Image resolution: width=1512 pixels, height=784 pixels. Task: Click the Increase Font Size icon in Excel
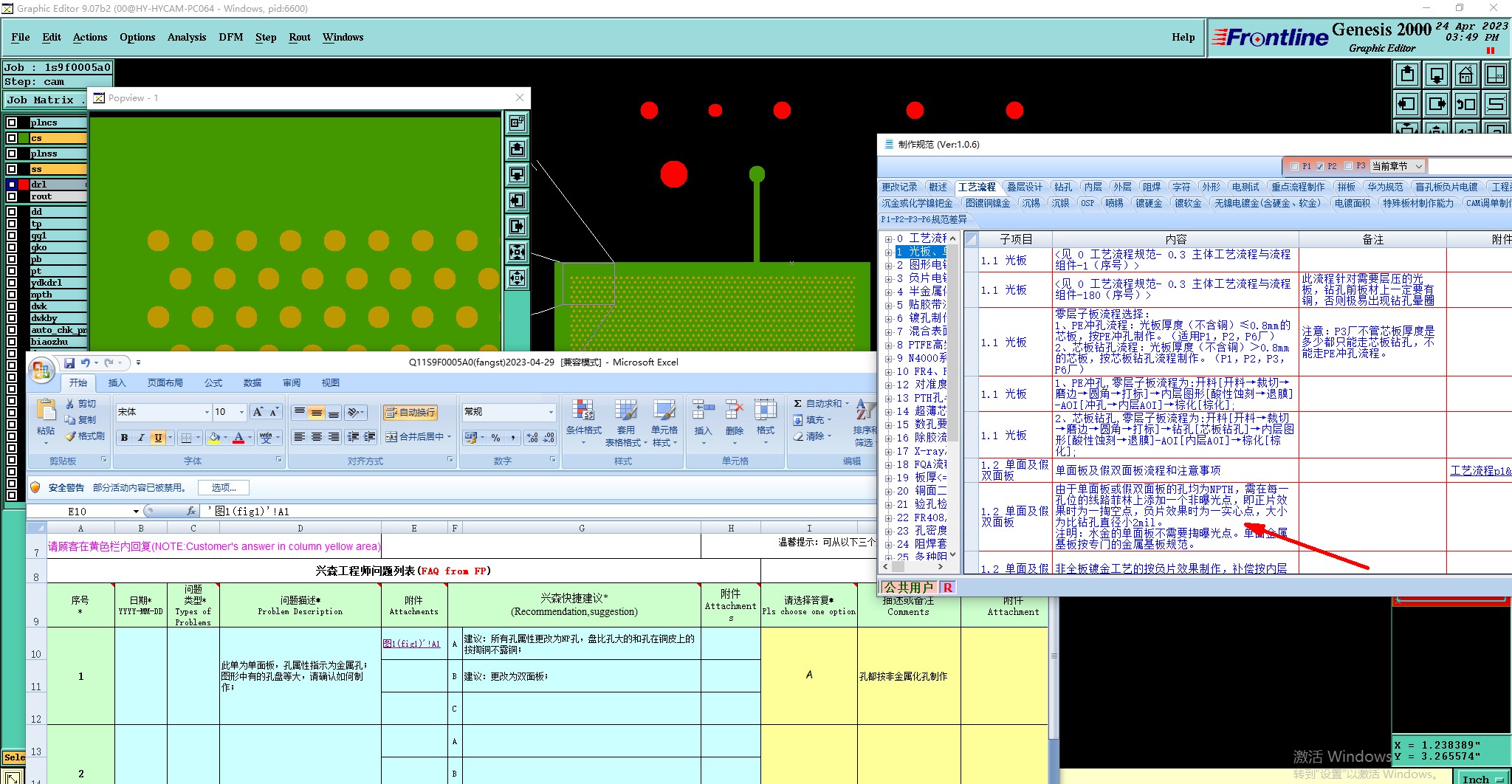pos(258,412)
